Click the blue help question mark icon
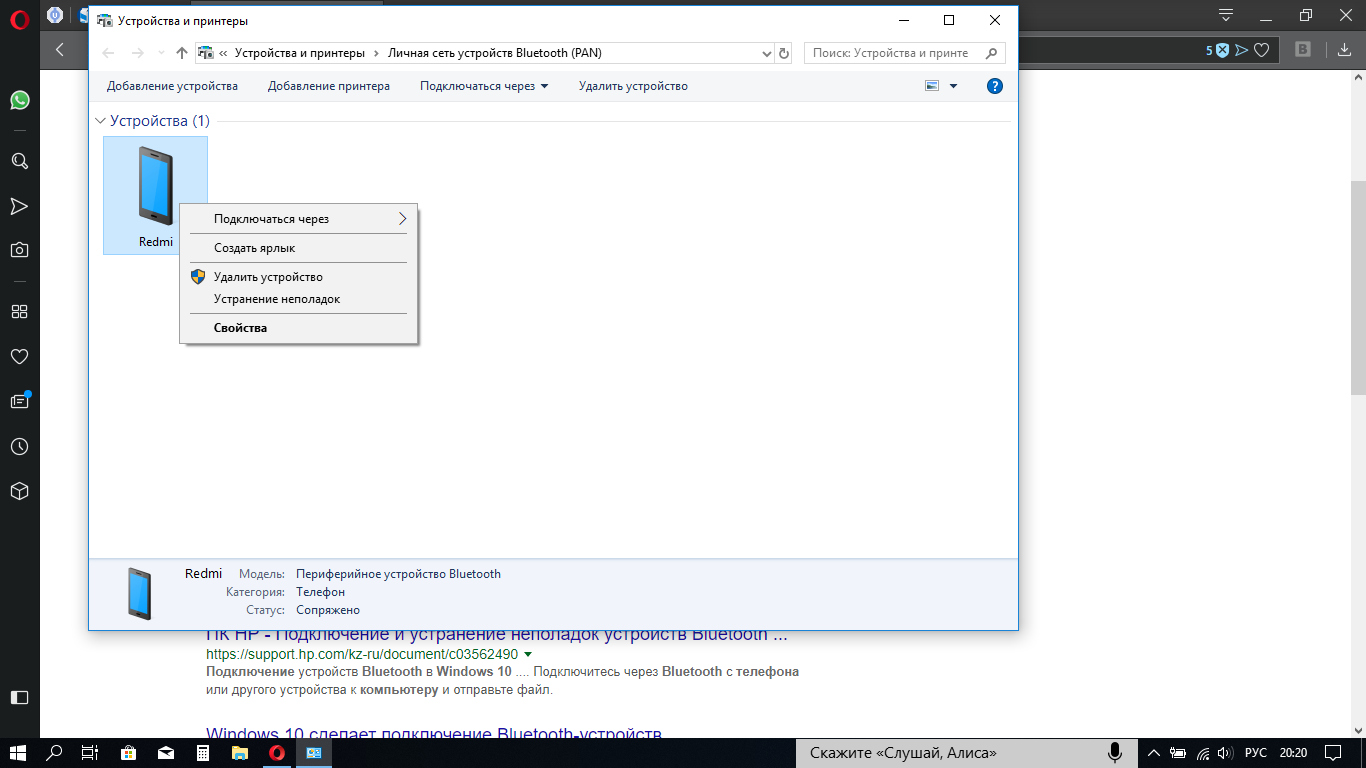Screen dimensions: 1366x768 coord(994,86)
